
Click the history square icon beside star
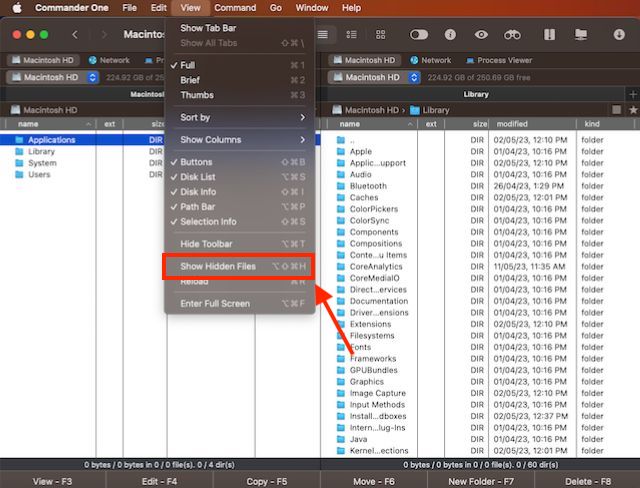point(617,110)
